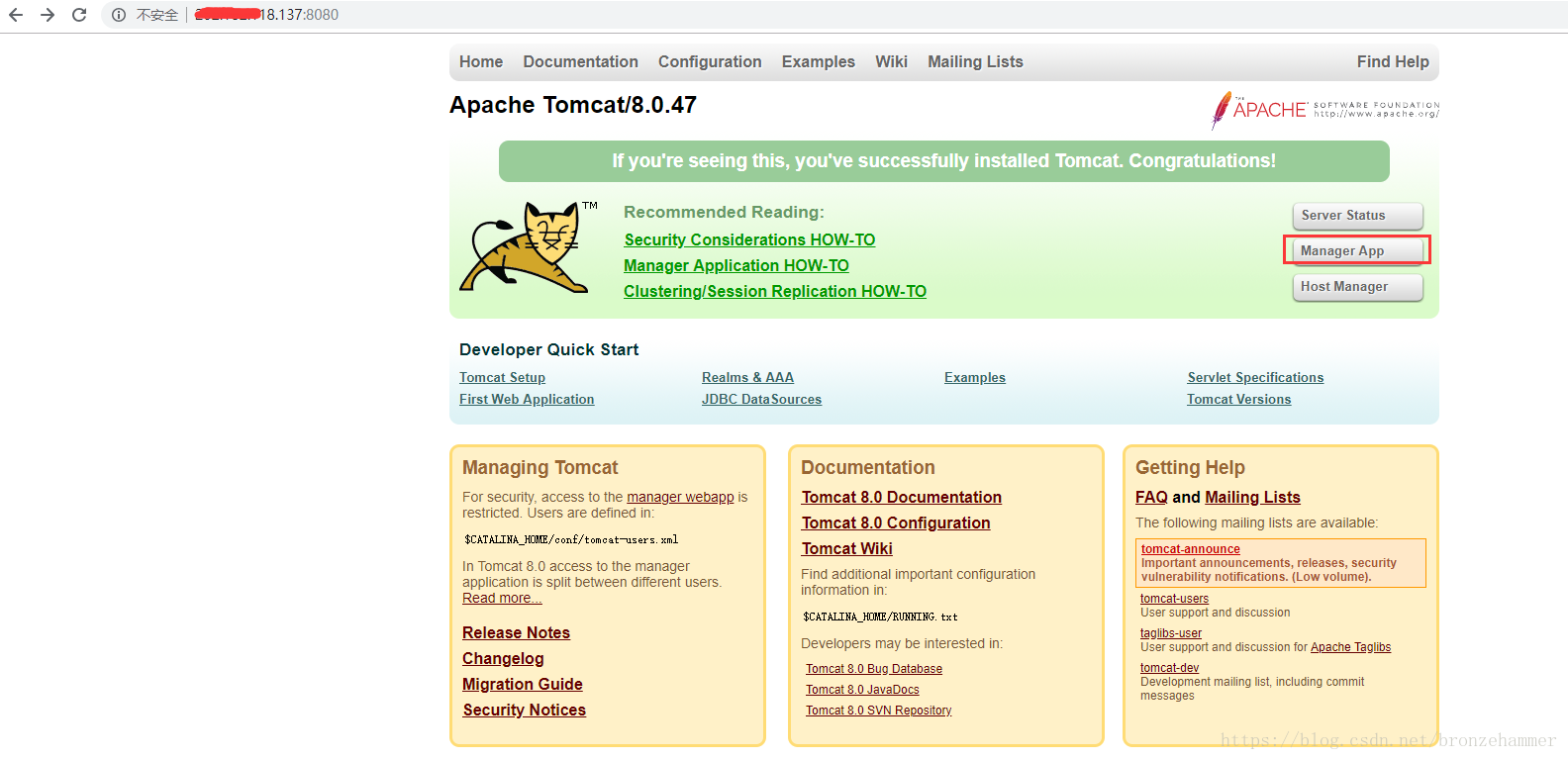Open Wiki in the top nav
The width and height of the screenshot is (1568, 760).
click(x=891, y=61)
